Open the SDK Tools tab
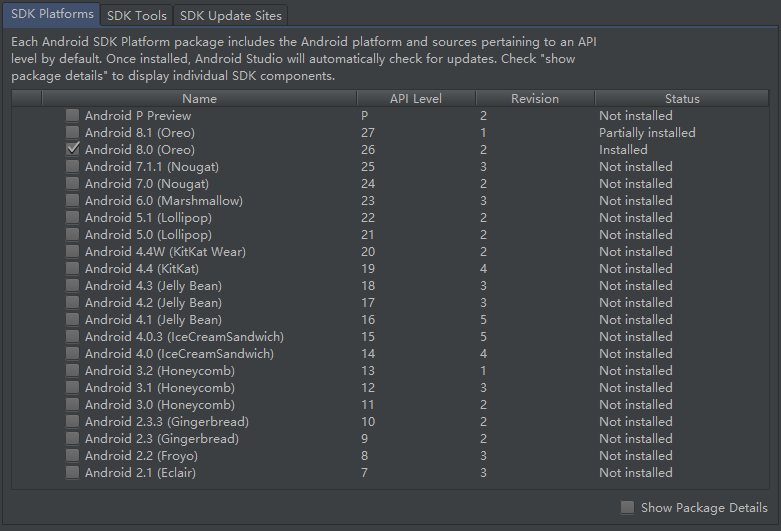The image size is (781, 531). coord(136,15)
